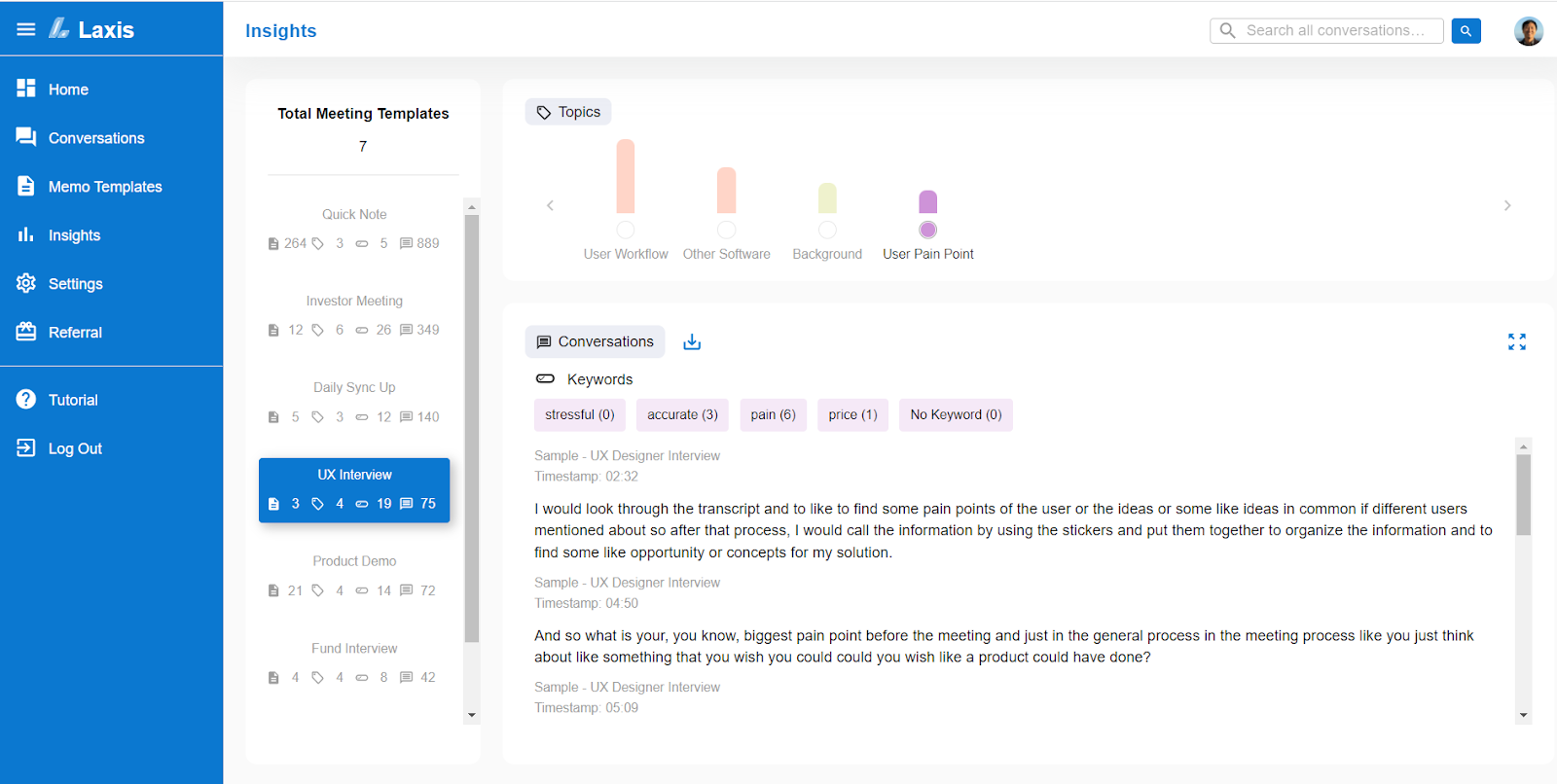Click the Settings gear icon
The width and height of the screenshot is (1557, 784).
pos(26,283)
